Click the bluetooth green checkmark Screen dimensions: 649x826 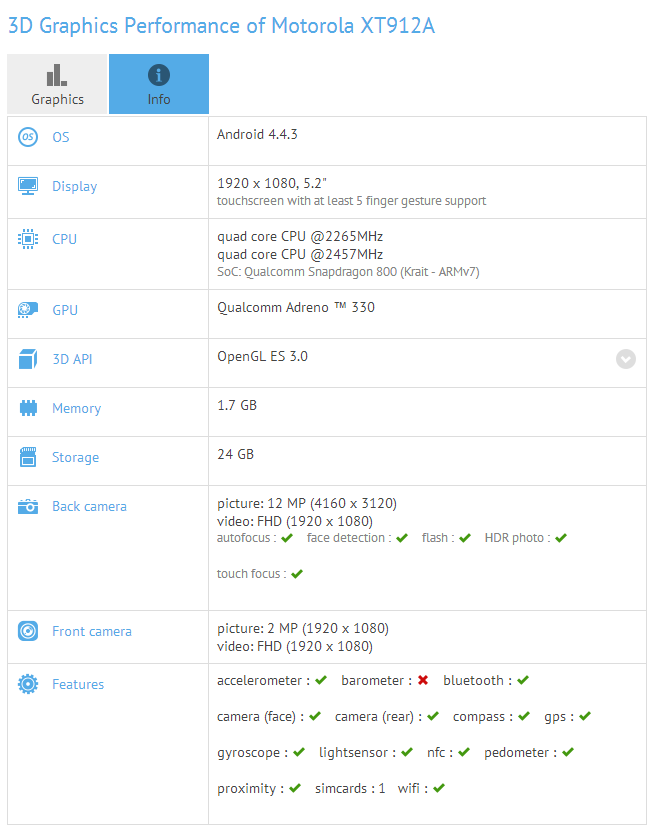tap(523, 680)
